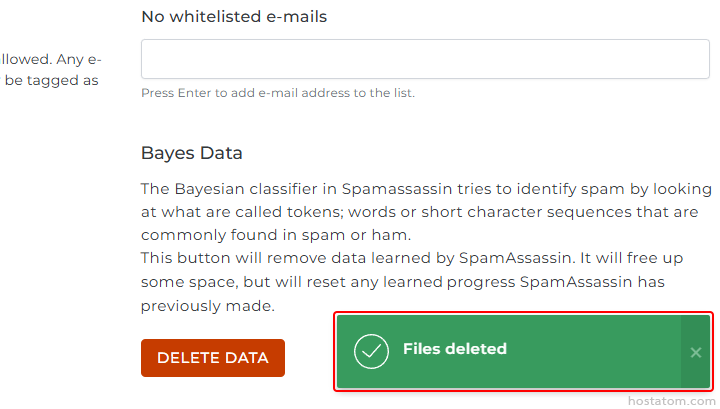Click the DELETE DATA button
Screen dimensions: 720x409
point(213,358)
